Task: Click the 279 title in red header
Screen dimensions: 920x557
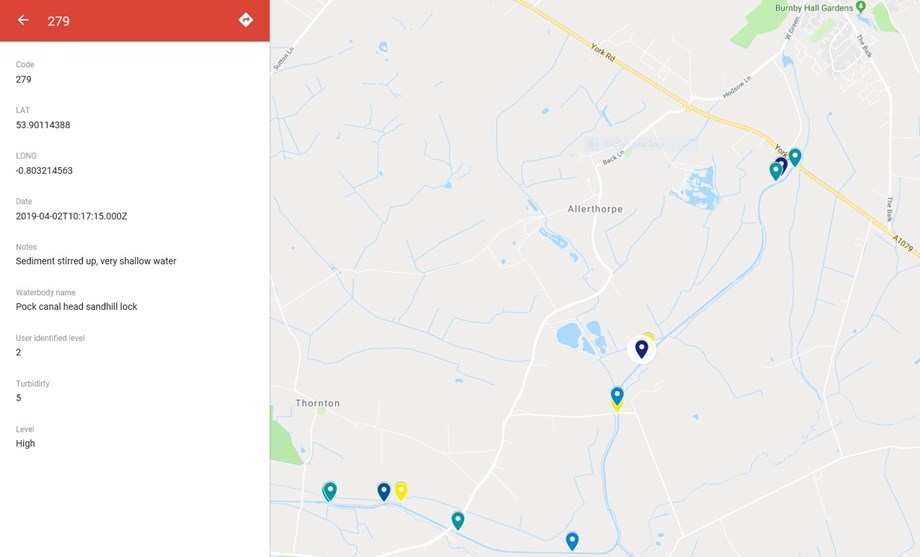Action: point(59,21)
